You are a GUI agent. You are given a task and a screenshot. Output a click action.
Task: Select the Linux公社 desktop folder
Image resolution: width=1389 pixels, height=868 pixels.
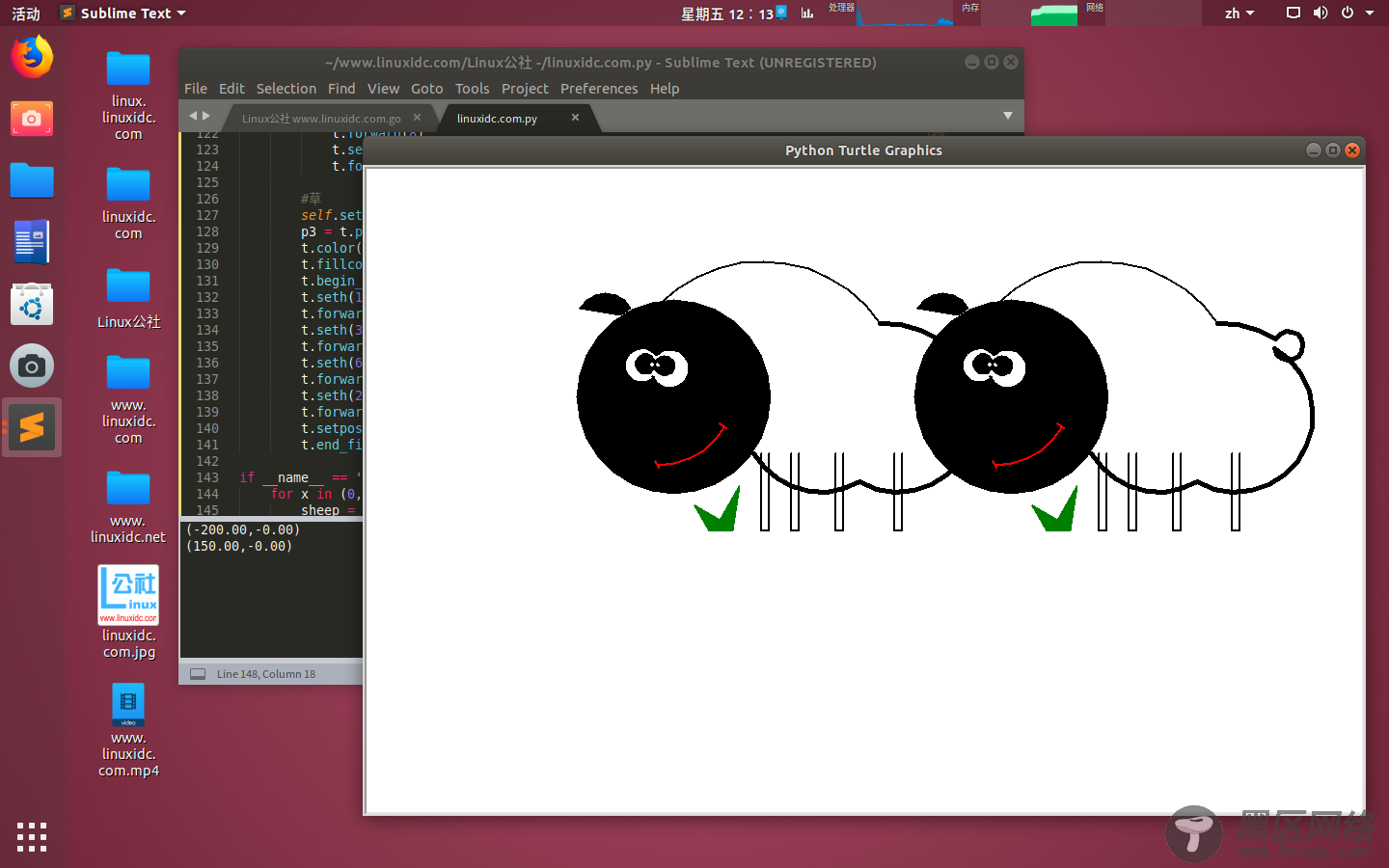pyautogui.click(x=128, y=298)
